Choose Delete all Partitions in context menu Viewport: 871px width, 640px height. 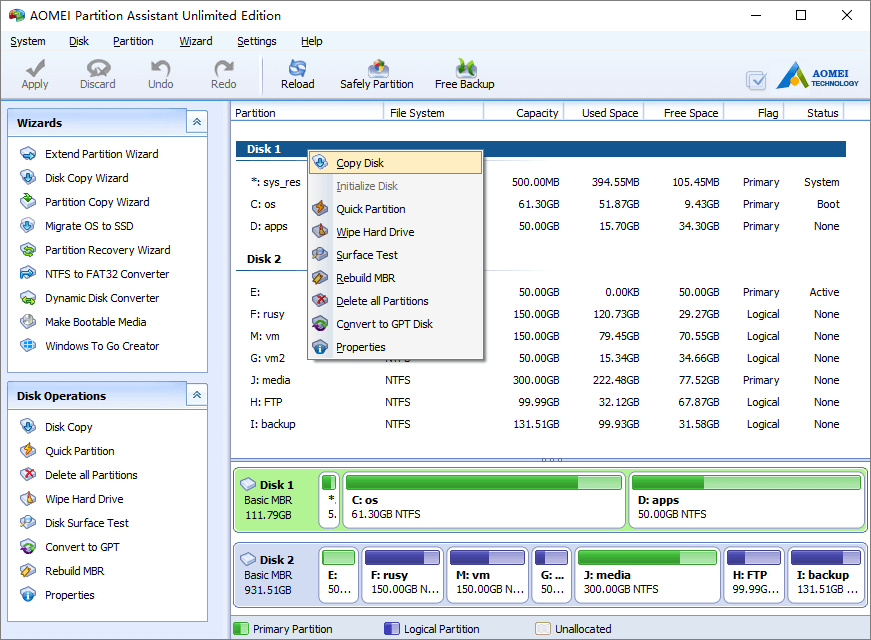click(395, 301)
